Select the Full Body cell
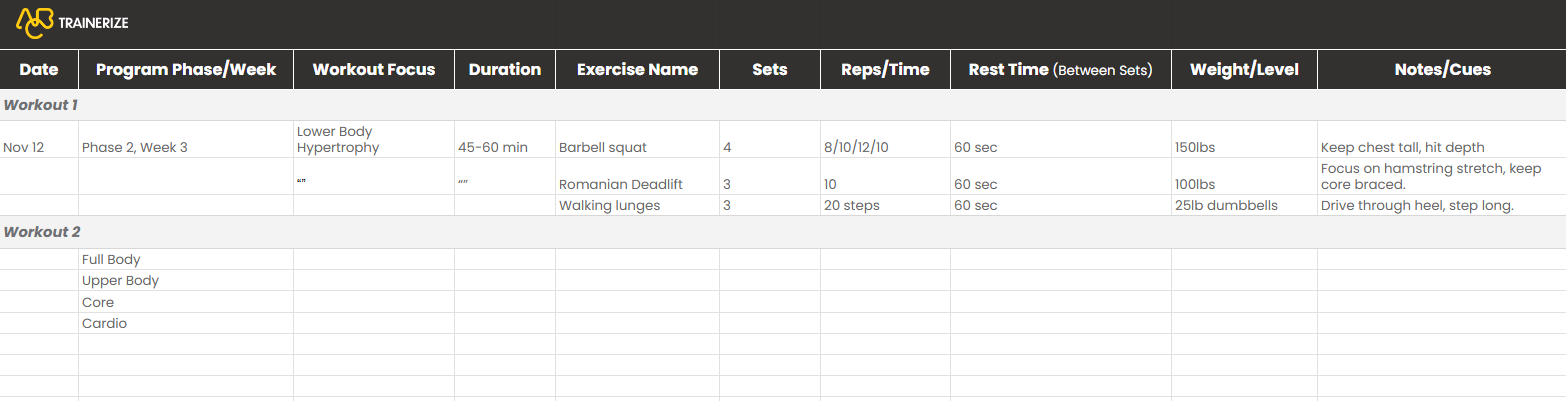This screenshot has height=401, width=1566. 186,259
